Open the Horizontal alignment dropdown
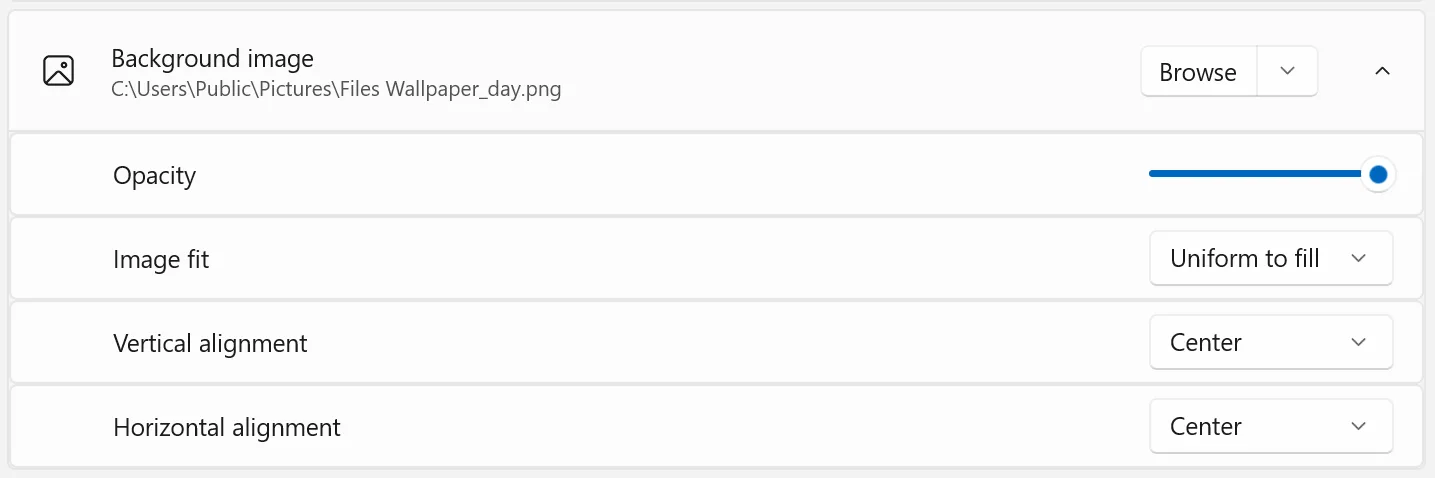This screenshot has height=478, width=1435. point(1270,427)
